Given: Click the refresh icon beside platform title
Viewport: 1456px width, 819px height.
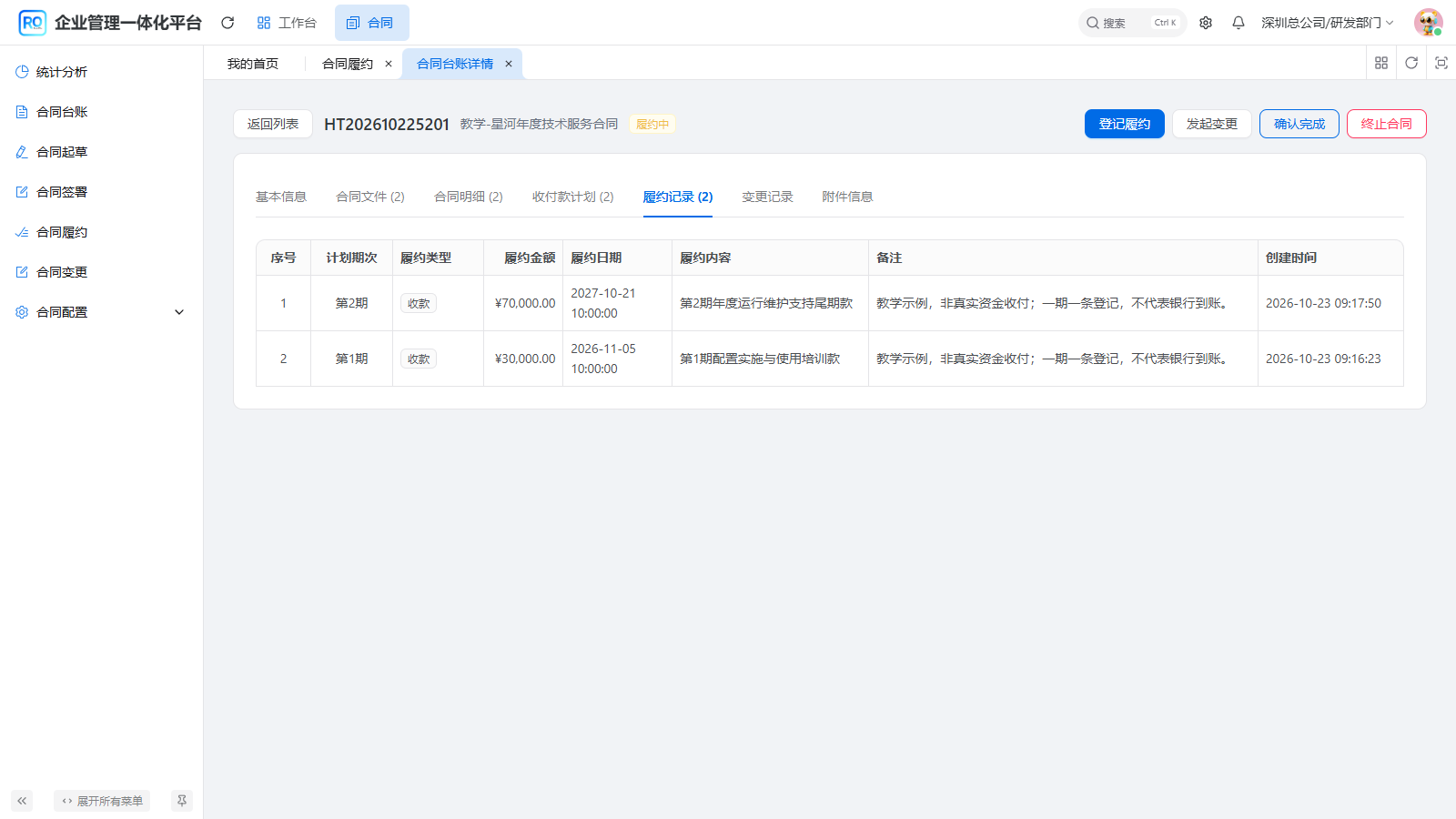Looking at the screenshot, I should coord(227,23).
